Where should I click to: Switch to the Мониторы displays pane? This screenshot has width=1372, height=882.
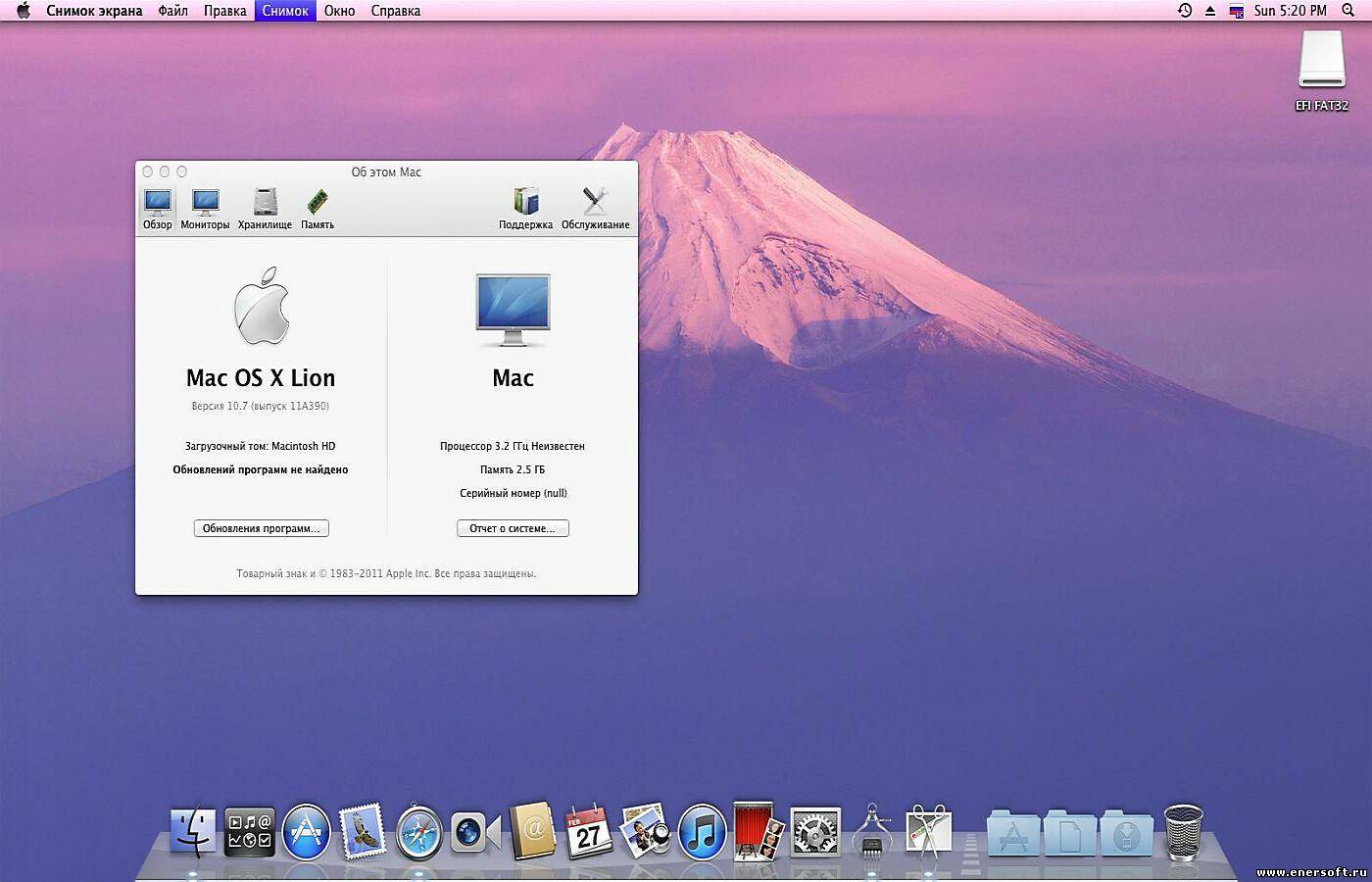[205, 210]
